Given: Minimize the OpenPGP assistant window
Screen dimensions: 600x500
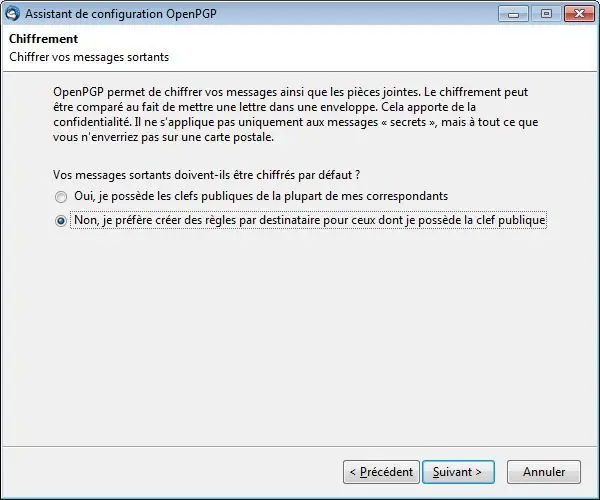Looking at the screenshot, I should point(514,14).
